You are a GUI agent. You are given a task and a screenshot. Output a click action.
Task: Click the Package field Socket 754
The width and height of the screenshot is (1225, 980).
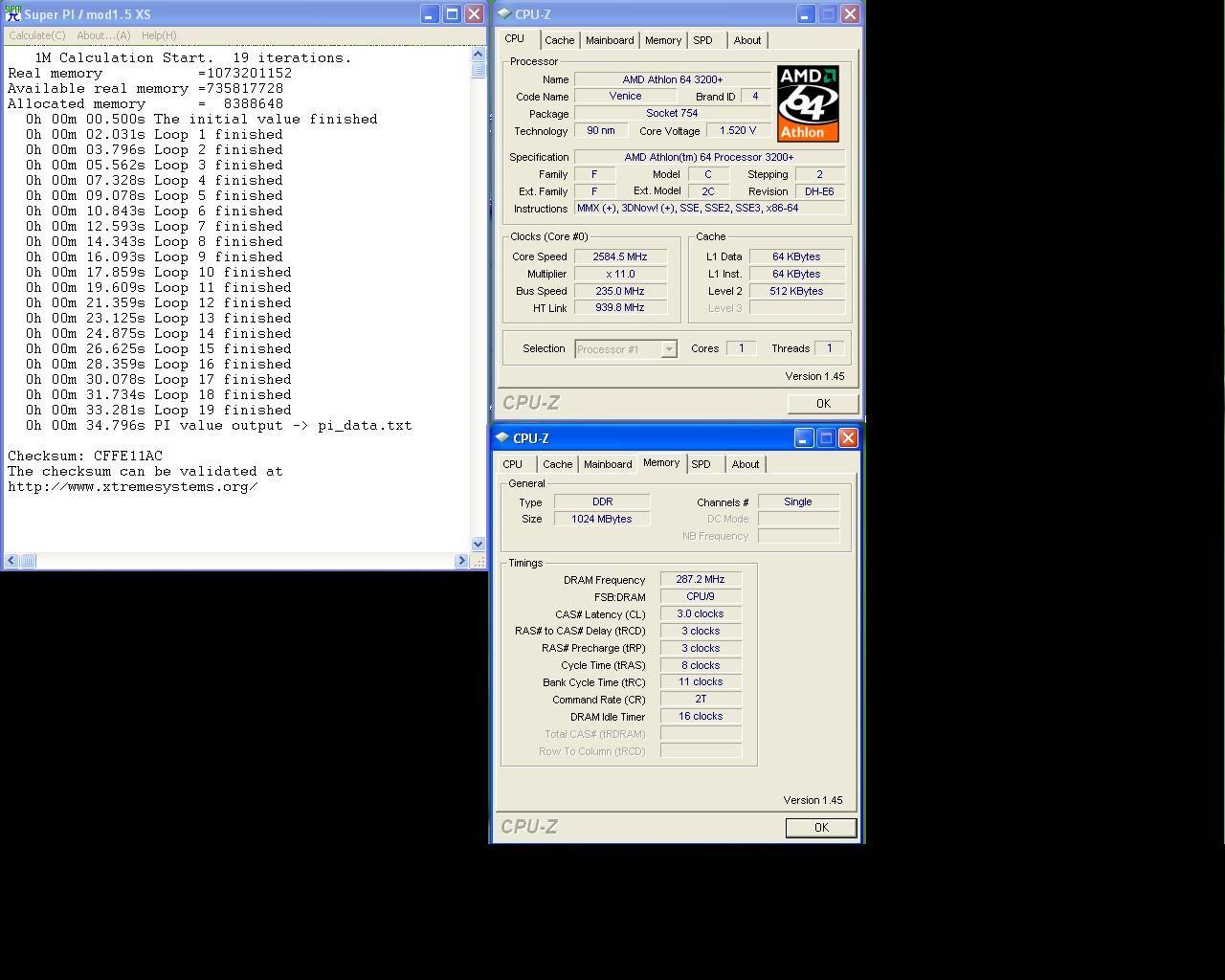(673, 114)
